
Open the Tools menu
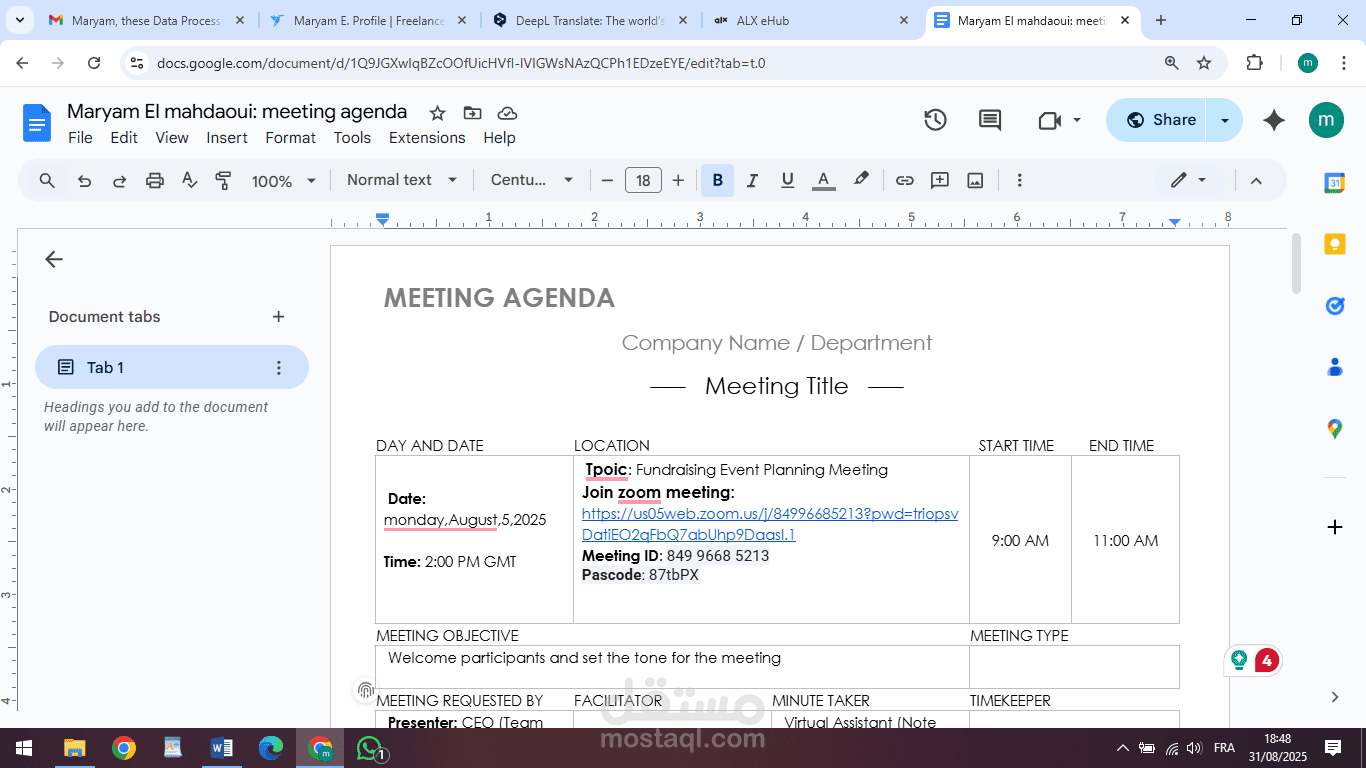point(352,138)
